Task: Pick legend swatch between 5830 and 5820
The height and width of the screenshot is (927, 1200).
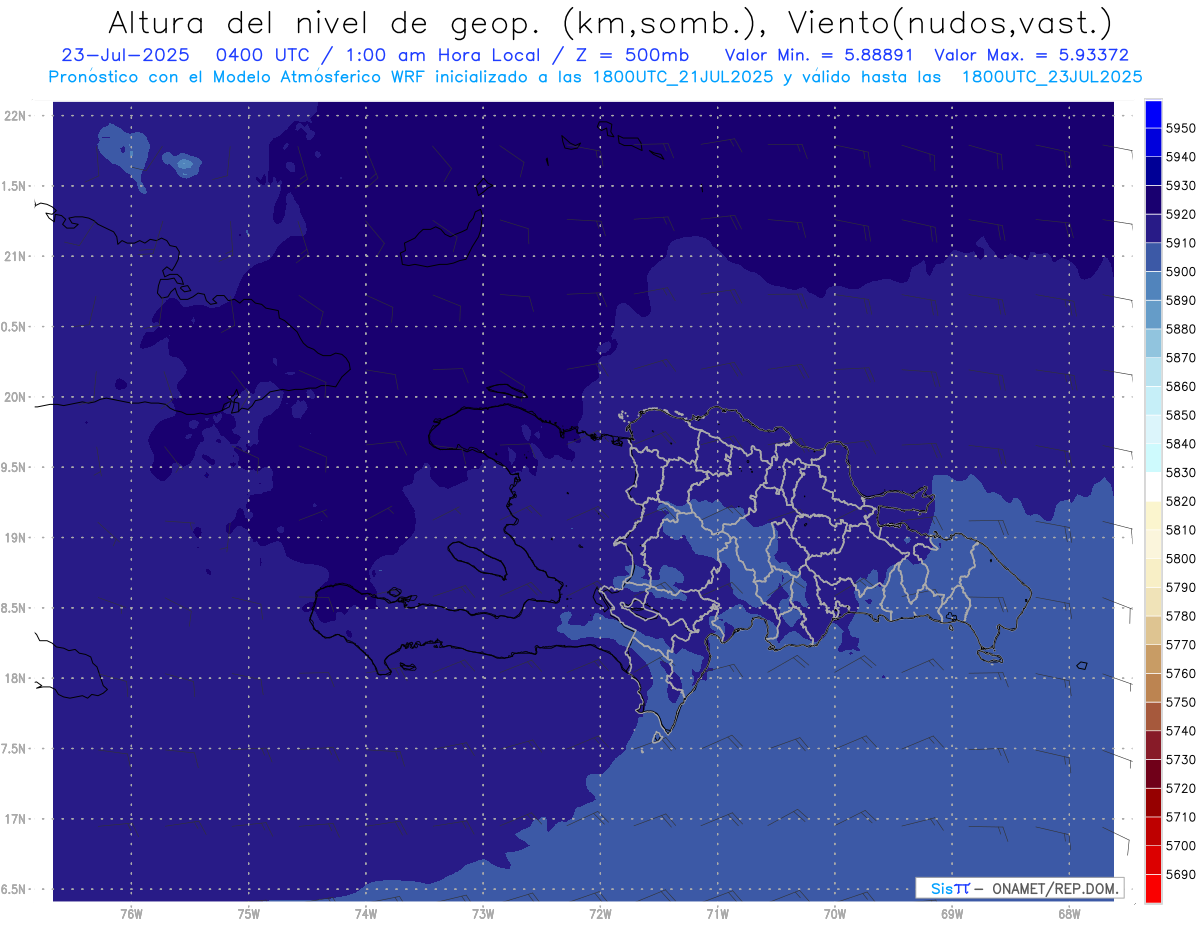Action: [1153, 486]
